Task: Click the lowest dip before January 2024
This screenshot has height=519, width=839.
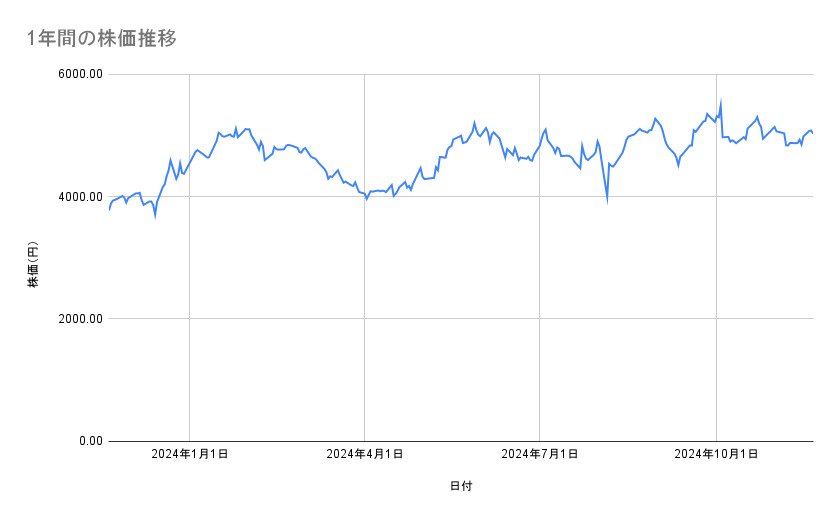Action: point(155,214)
